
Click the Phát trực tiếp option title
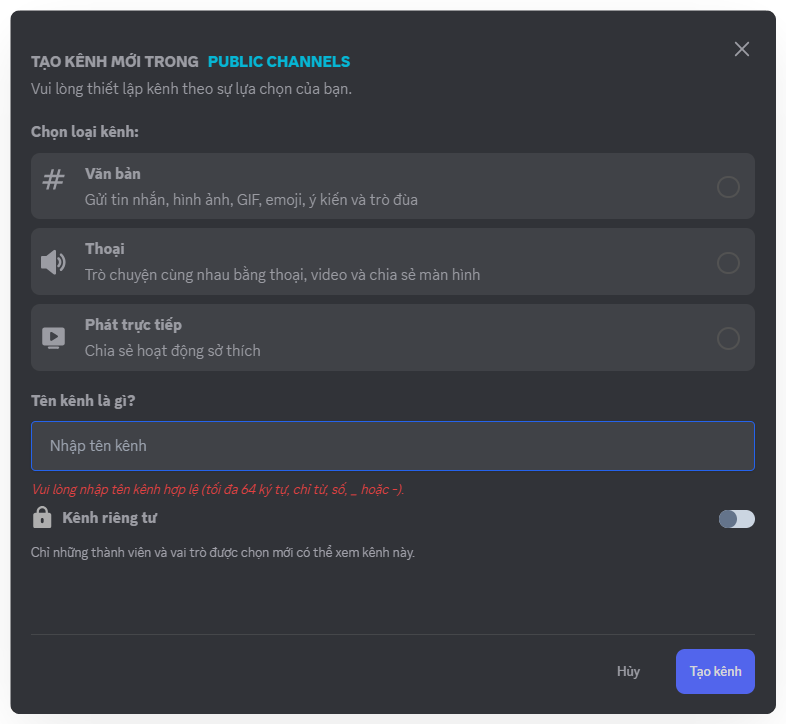pos(133,325)
